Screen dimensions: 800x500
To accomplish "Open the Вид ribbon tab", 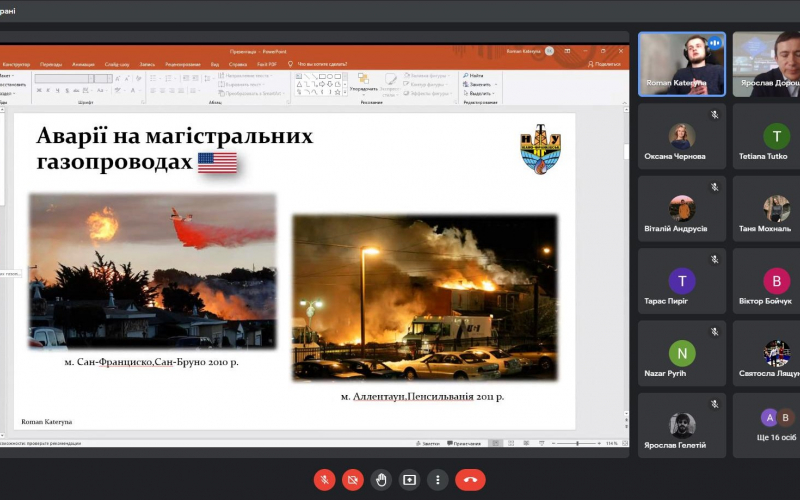I will click(x=215, y=64).
